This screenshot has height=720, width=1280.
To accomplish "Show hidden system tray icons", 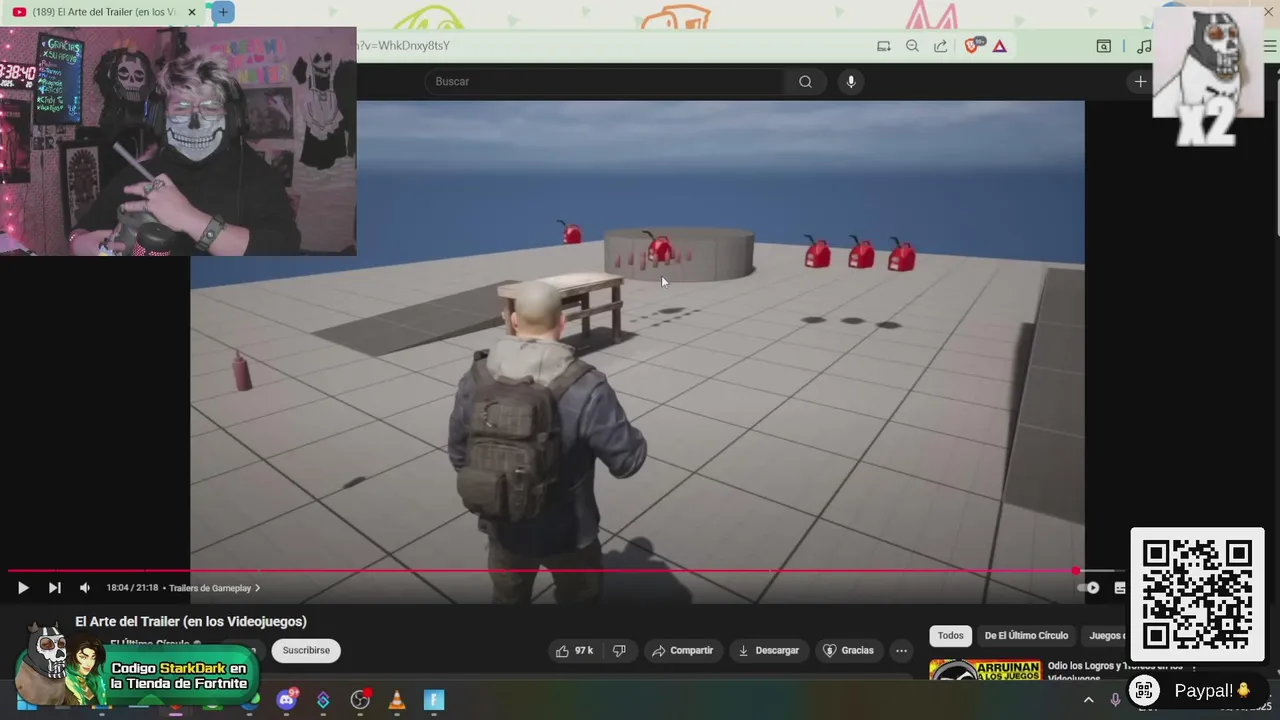I will [x=1089, y=700].
